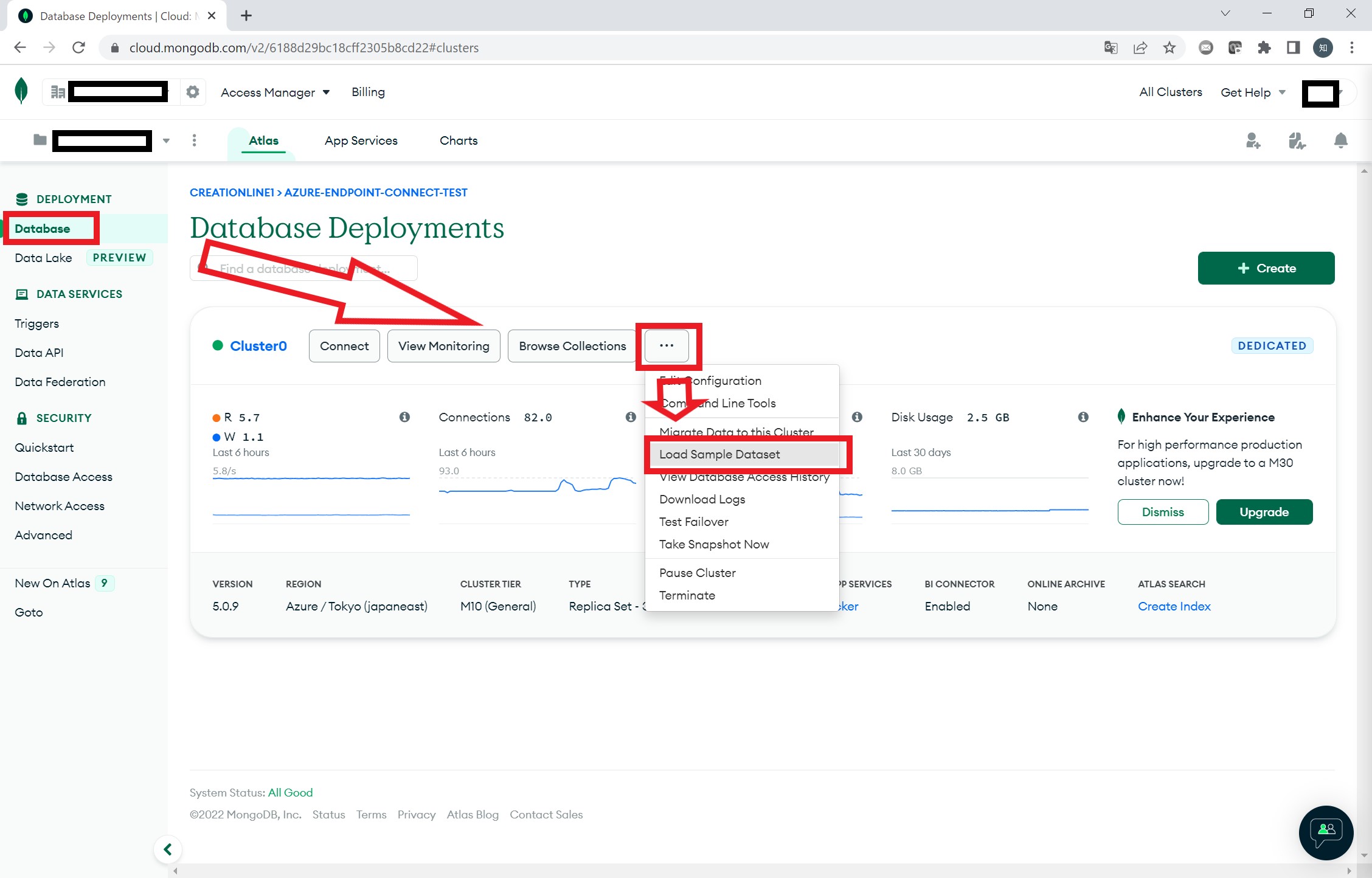Click the Browse Collections button

[572, 346]
